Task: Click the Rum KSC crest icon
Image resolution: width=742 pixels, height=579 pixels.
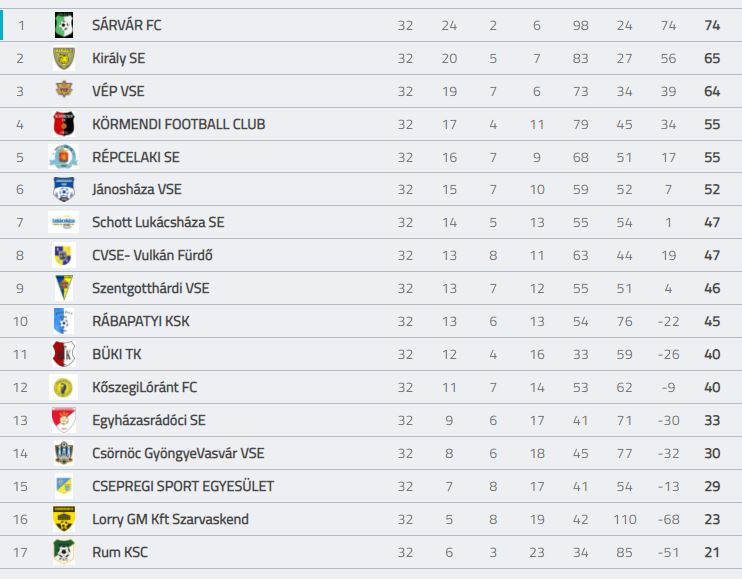Action: 64,552
